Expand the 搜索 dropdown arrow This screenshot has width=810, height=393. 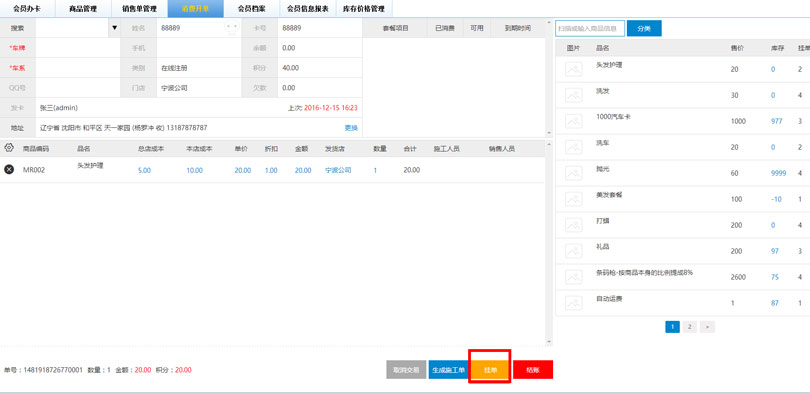[x=115, y=28]
